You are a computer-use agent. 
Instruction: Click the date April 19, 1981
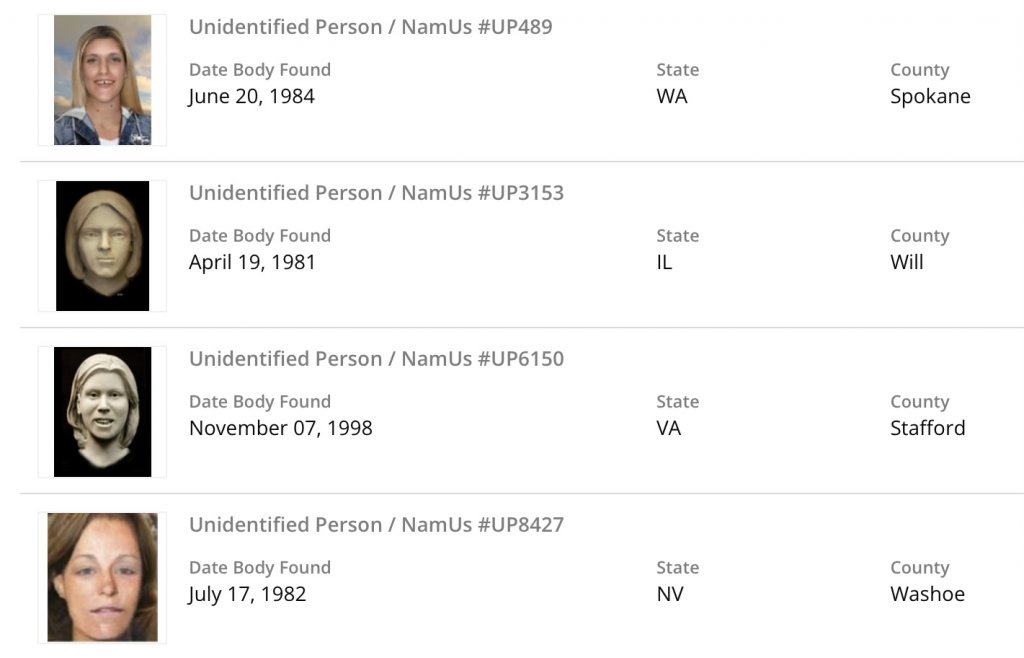point(252,263)
